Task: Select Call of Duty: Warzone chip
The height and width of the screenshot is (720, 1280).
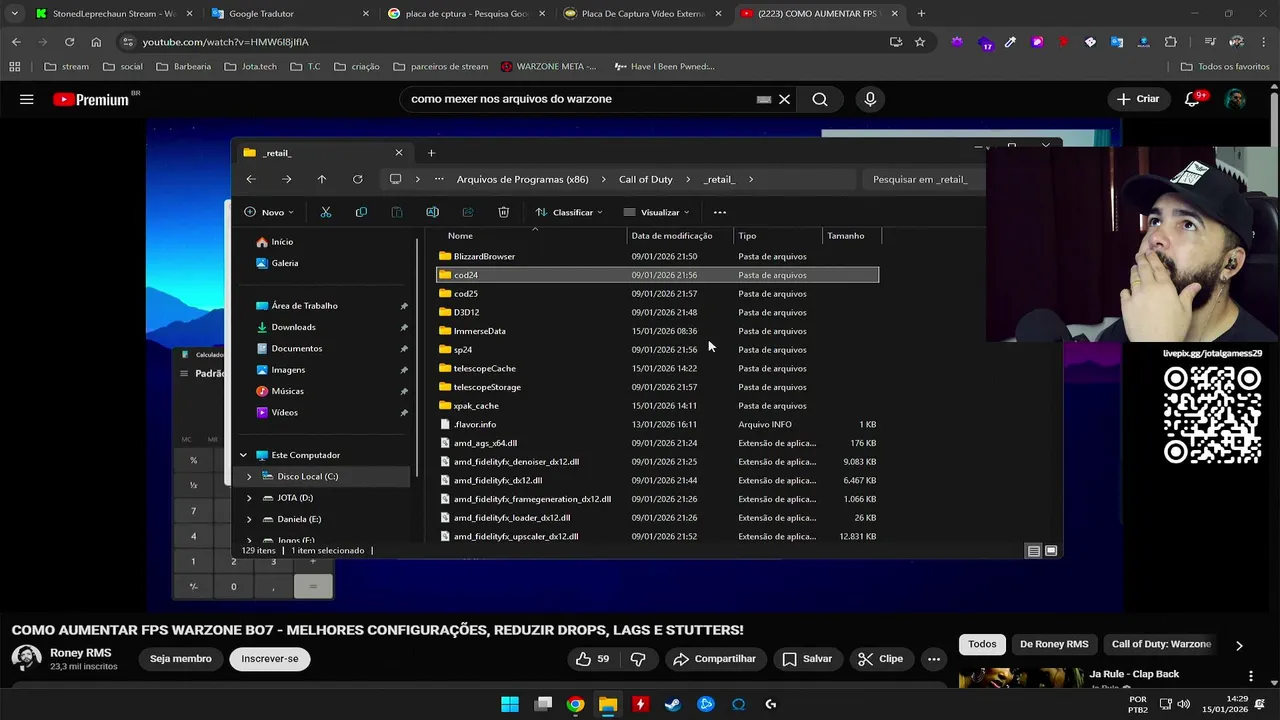Action: [x=1161, y=644]
